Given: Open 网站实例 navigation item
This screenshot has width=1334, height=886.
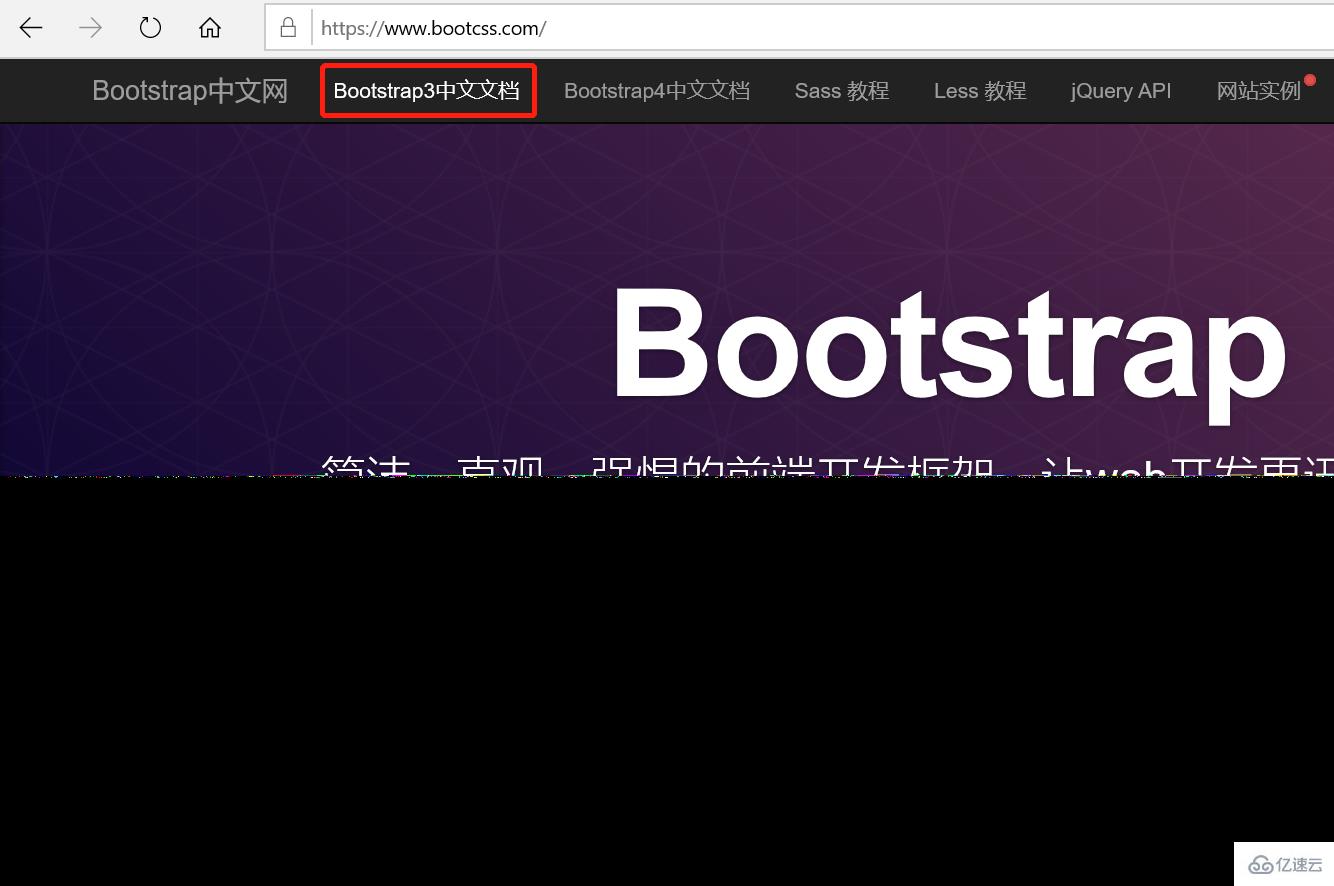Looking at the screenshot, I should point(1259,91).
